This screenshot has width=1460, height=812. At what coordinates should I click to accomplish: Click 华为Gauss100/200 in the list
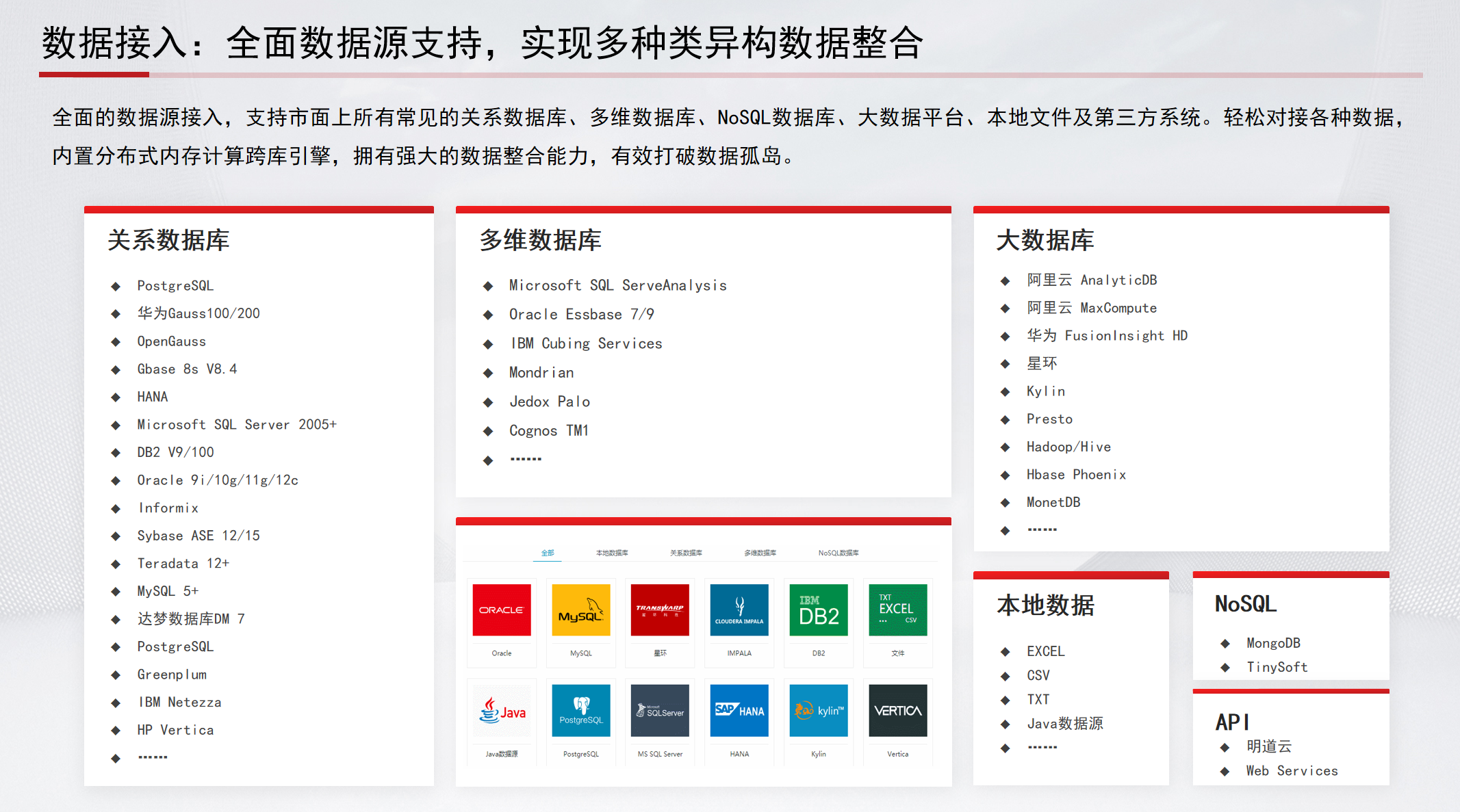coord(198,313)
